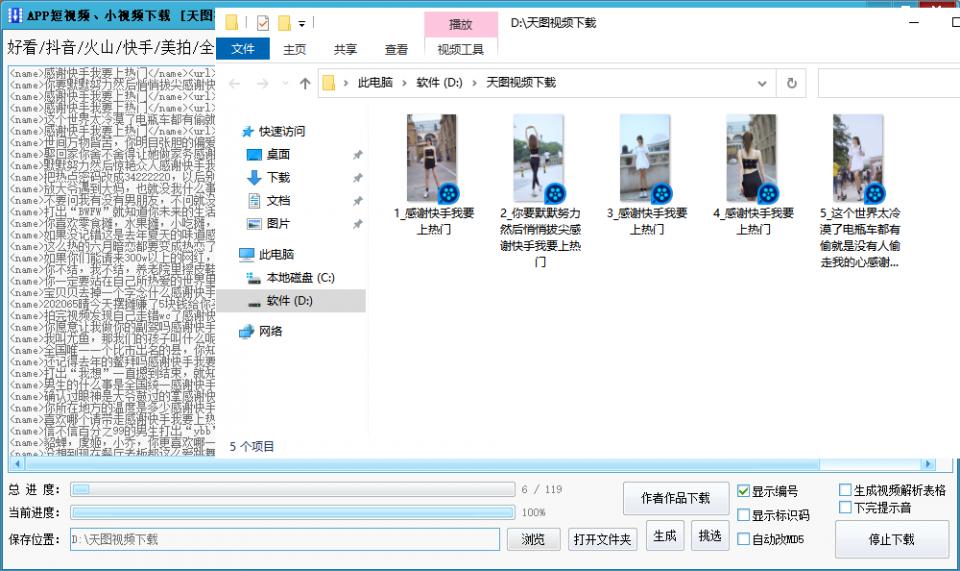Open the 主页 ribbon tab
Image resolution: width=960 pixels, height=571 pixels.
click(x=294, y=49)
